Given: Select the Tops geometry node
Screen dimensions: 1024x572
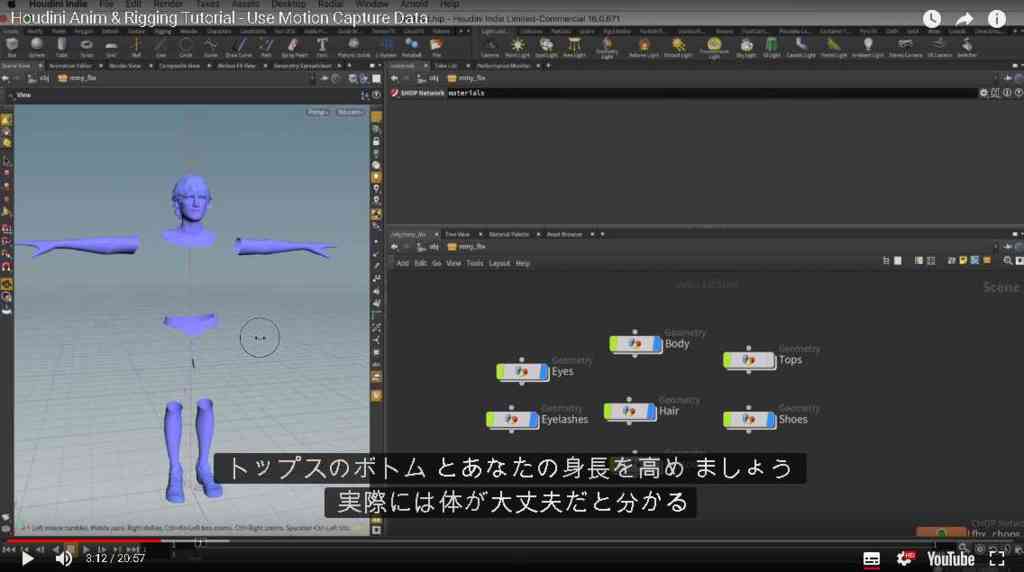Looking at the screenshot, I should tap(749, 360).
